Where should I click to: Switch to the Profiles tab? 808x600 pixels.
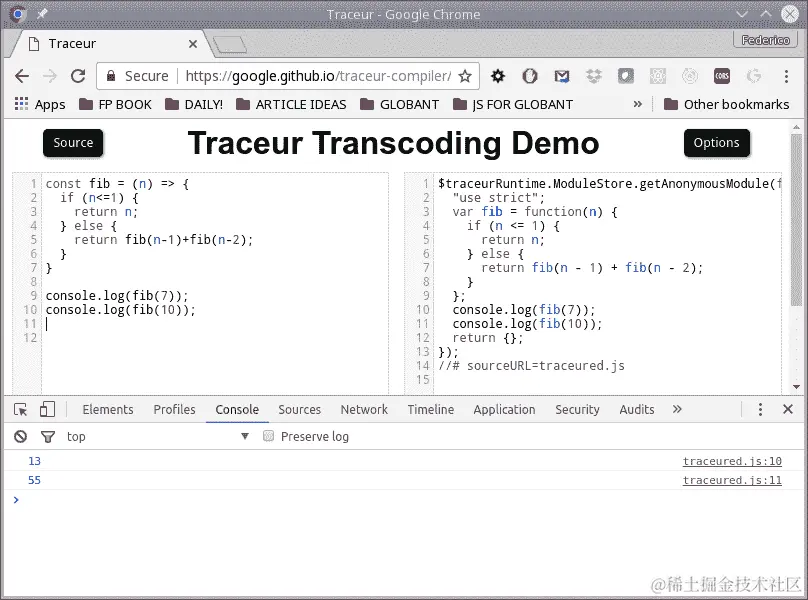coord(174,409)
